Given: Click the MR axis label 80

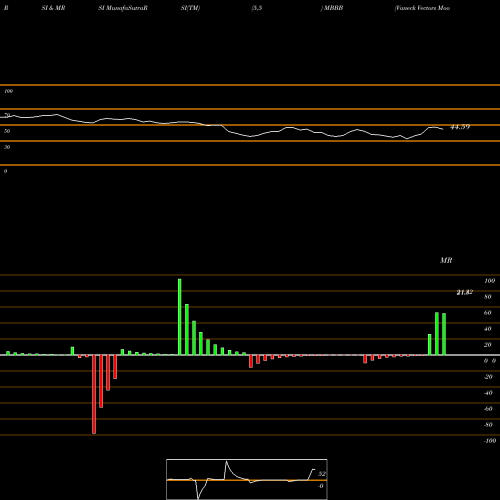Looking at the screenshot, I should (x=488, y=297).
